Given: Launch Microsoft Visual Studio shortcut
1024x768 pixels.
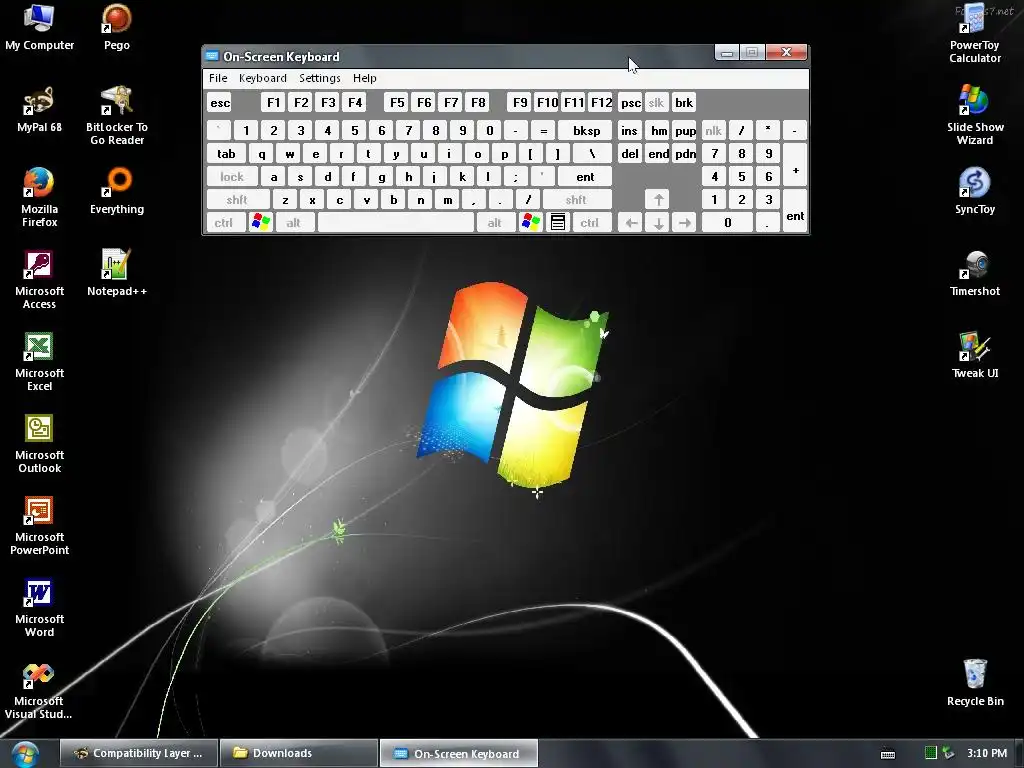Looking at the screenshot, I should click(x=38, y=690).
